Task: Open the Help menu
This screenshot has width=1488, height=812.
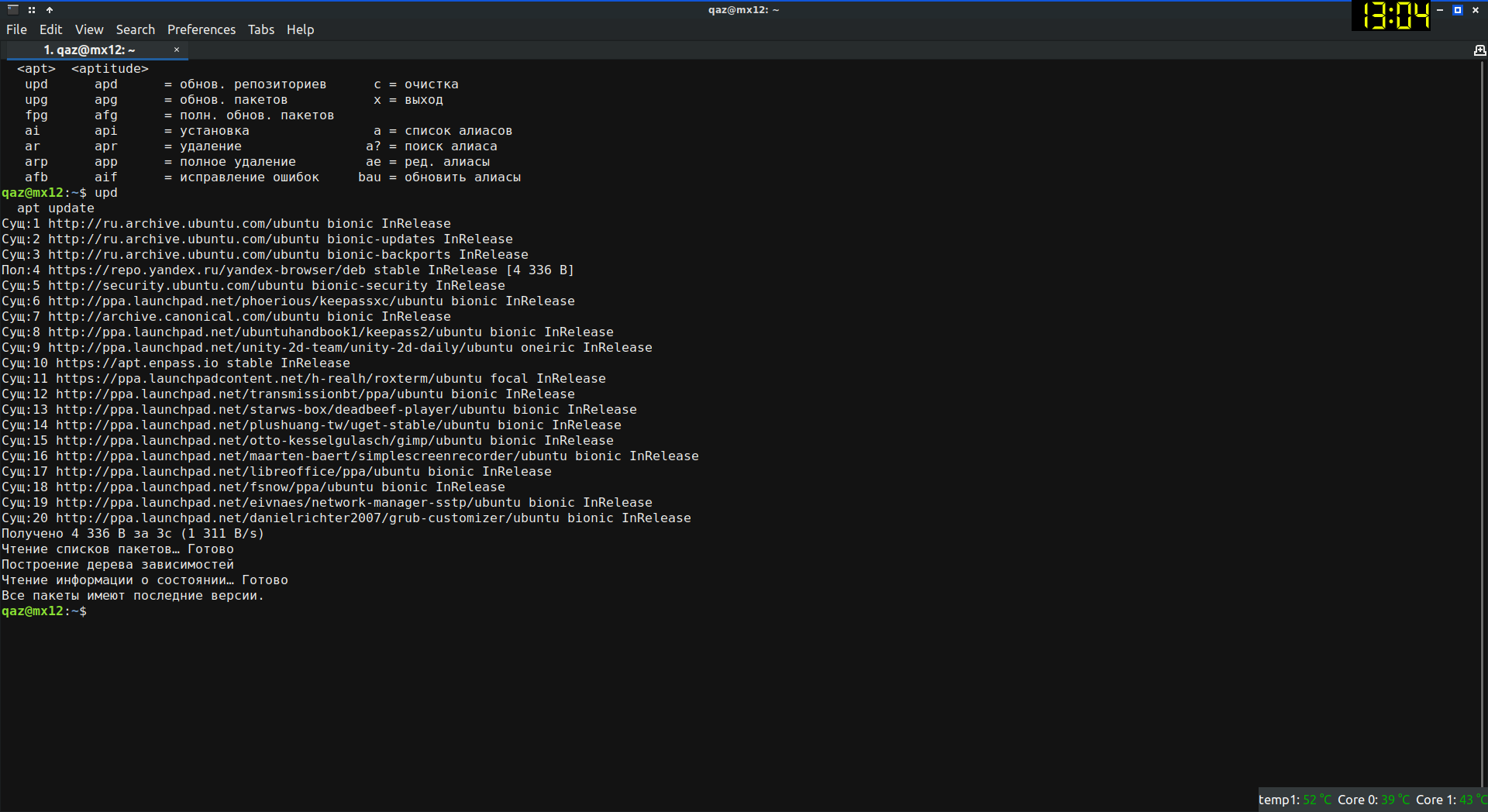Action: pyautogui.click(x=300, y=29)
